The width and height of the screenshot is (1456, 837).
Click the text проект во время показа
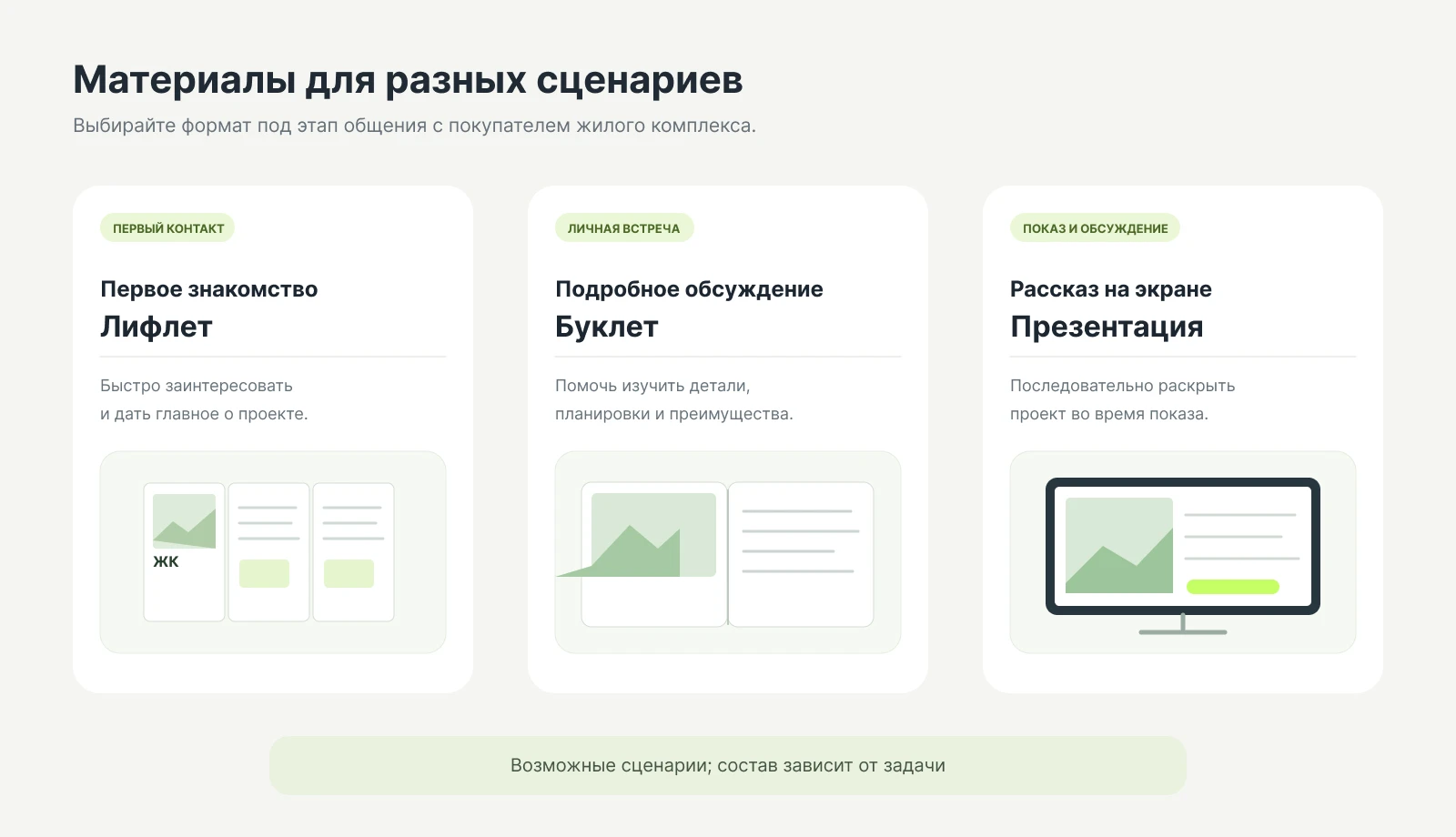[x=1109, y=414]
